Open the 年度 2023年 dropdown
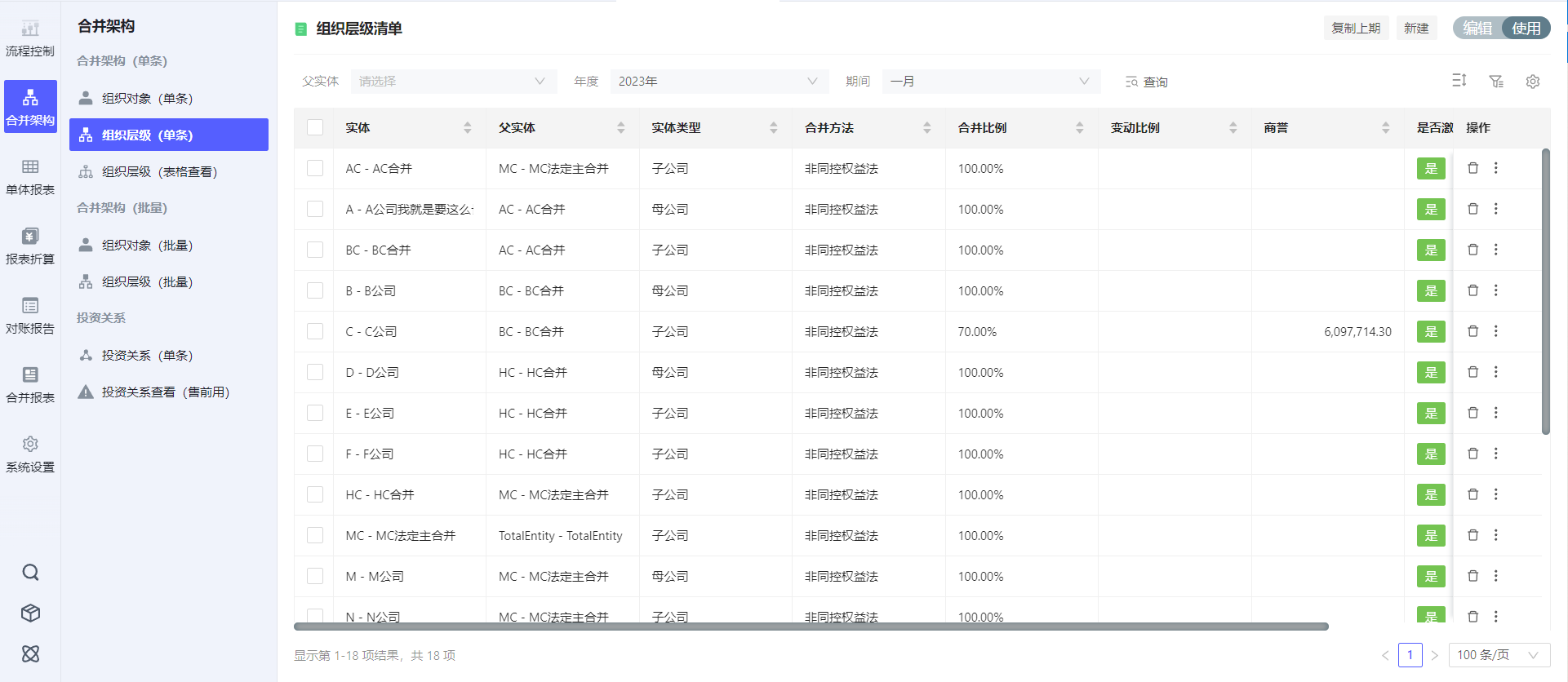 [718, 82]
